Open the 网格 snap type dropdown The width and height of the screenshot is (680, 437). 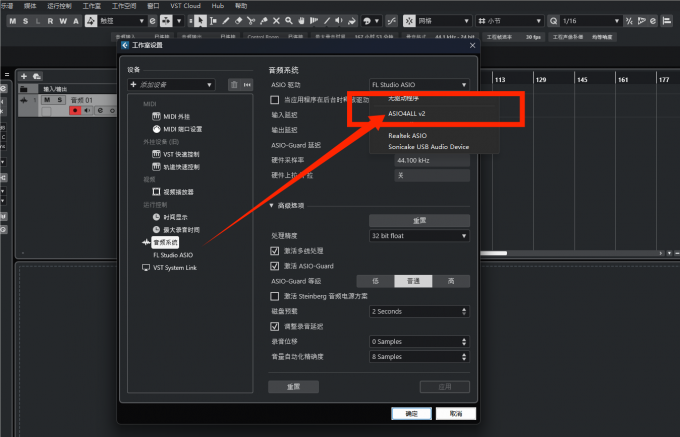(x=444, y=21)
